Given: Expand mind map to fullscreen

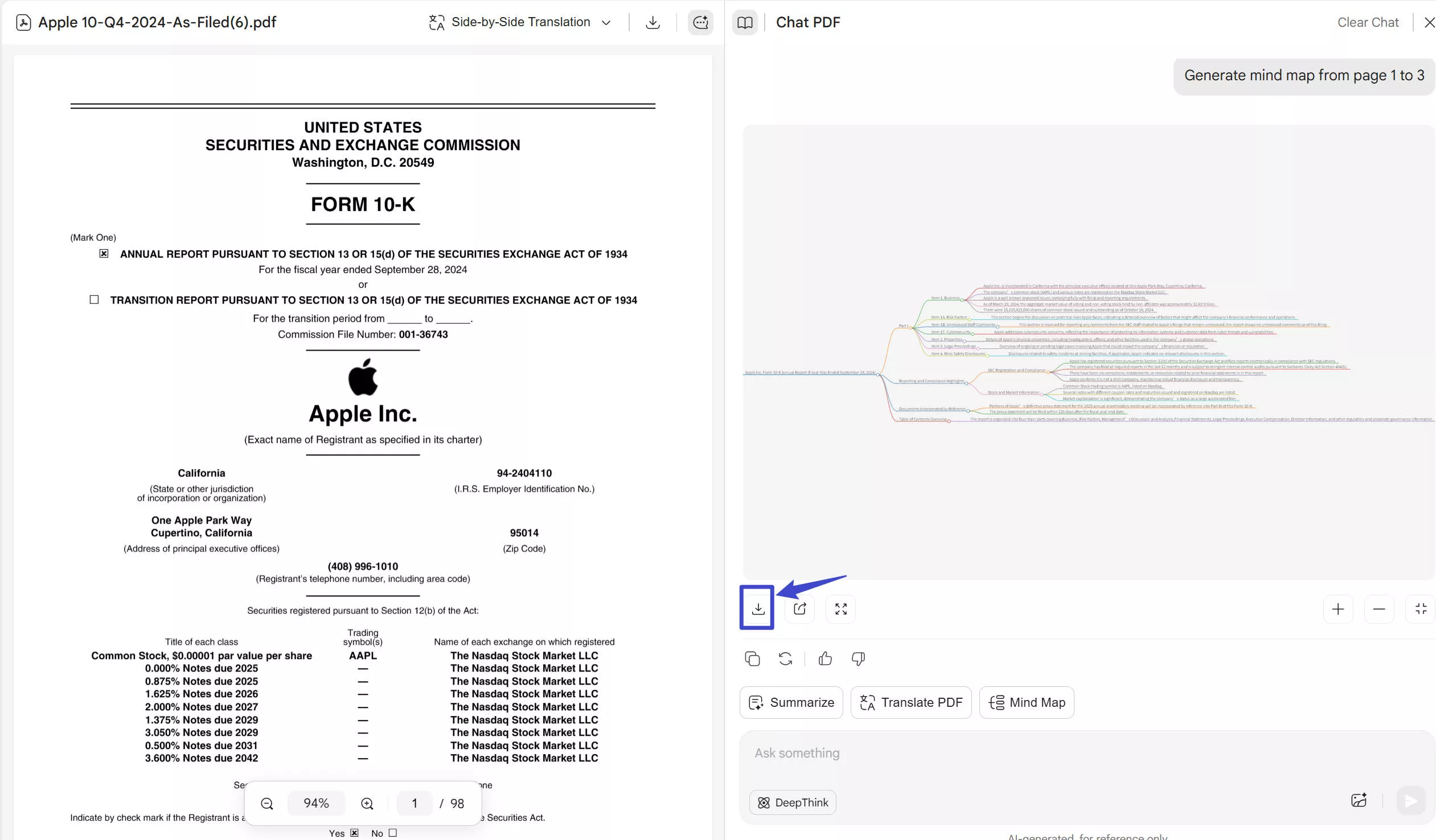Looking at the screenshot, I should click(840, 608).
